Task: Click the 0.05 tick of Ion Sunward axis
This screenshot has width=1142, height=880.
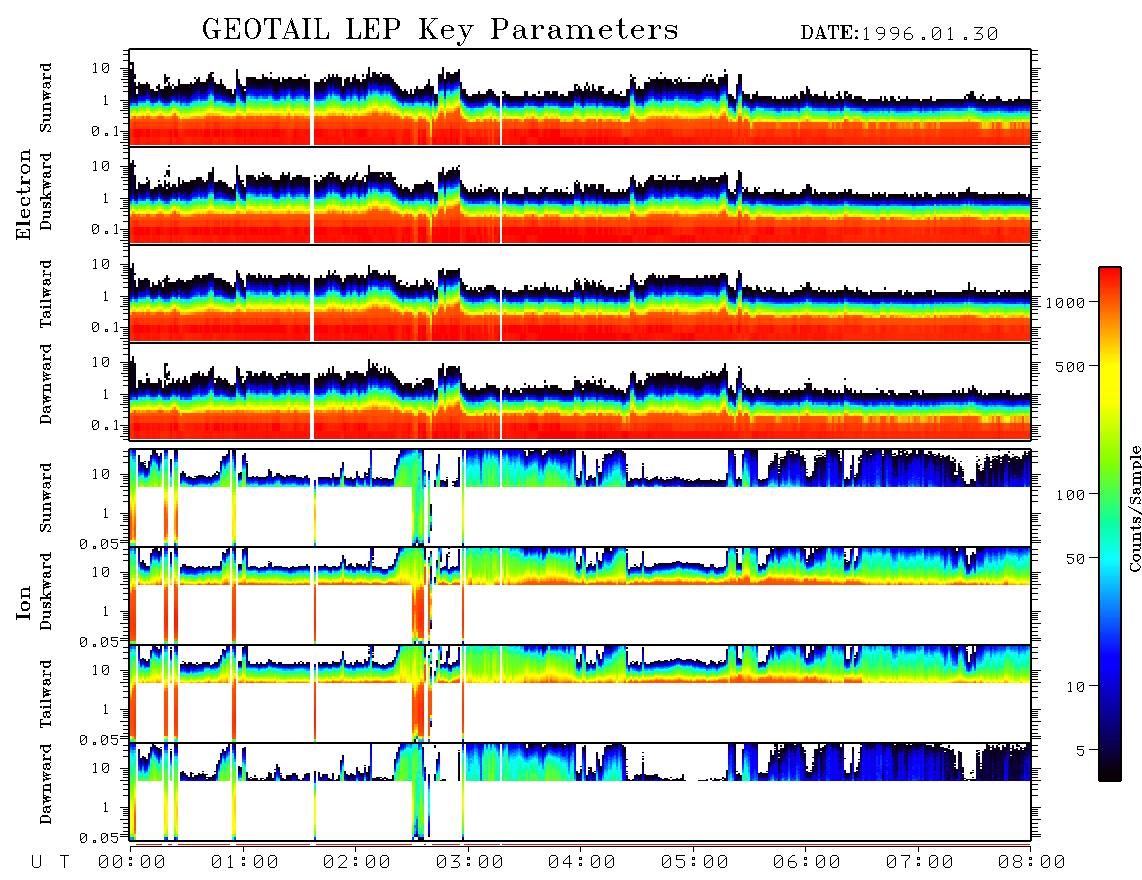Action: coord(99,543)
